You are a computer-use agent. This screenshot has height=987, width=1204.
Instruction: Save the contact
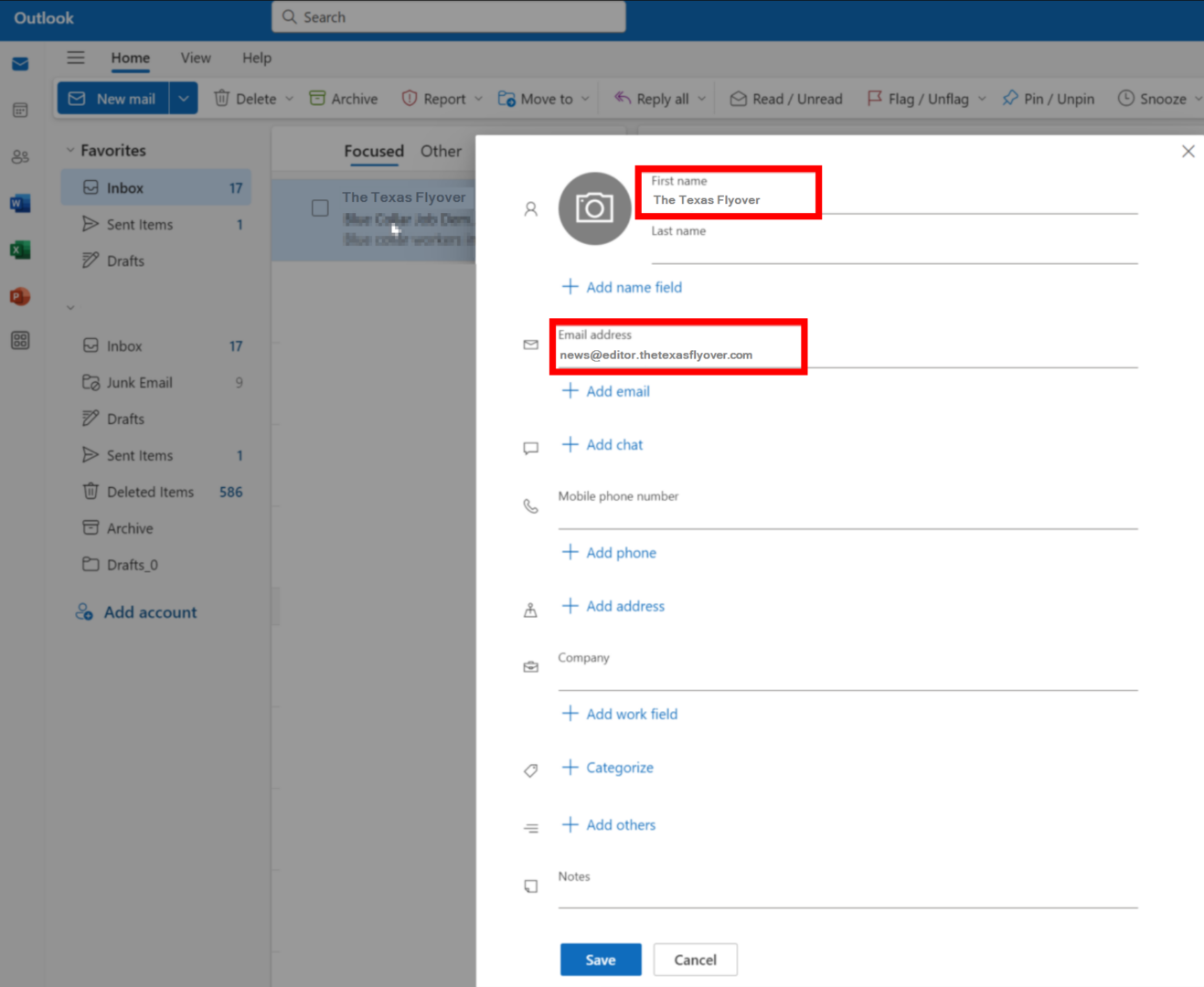pyautogui.click(x=601, y=960)
